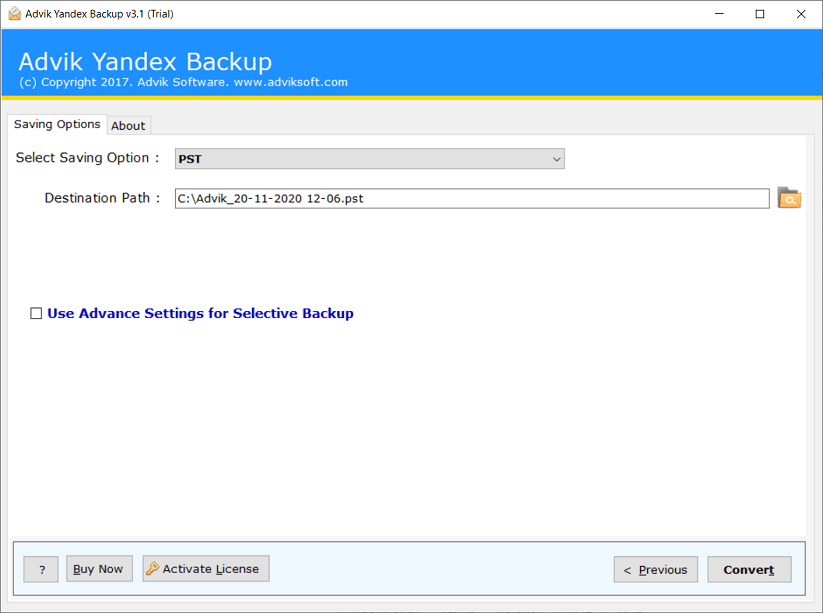Viewport: 823px width, 613px height.
Task: Click the Convert button
Action: click(749, 569)
